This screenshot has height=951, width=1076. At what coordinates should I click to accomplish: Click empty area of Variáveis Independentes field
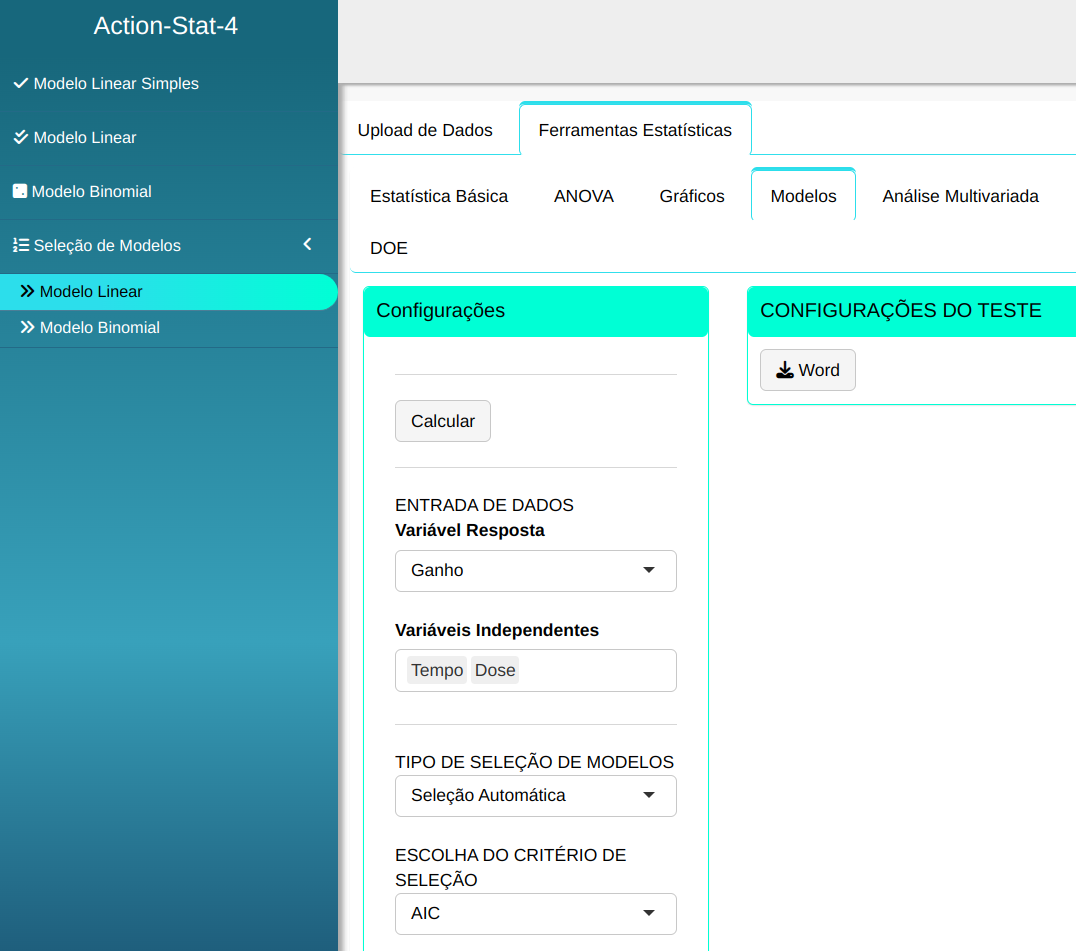600,670
